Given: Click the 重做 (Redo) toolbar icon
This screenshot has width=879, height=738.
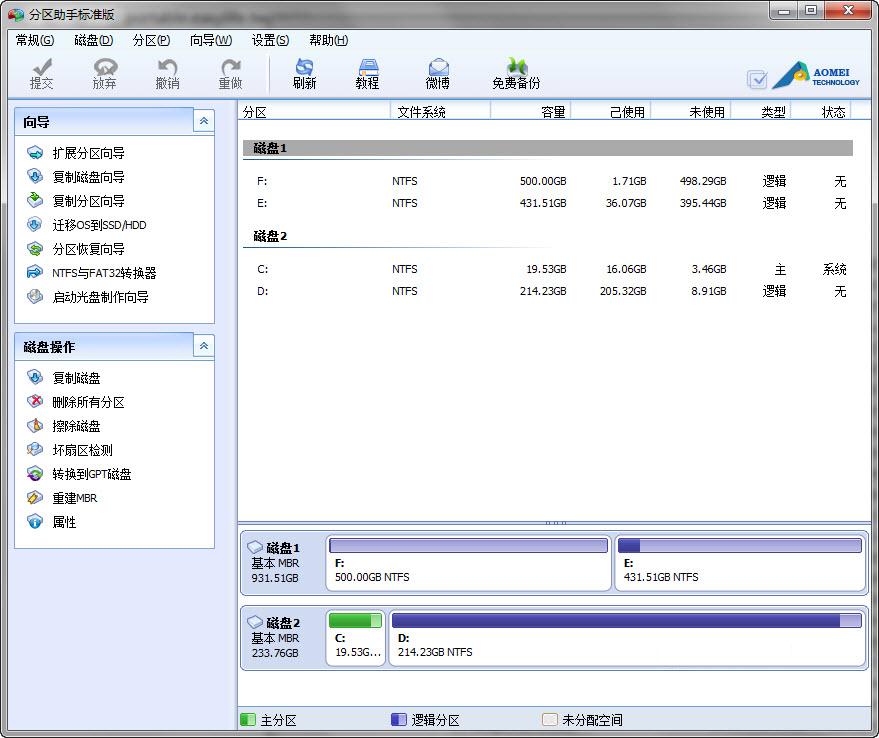Looking at the screenshot, I should coord(230,70).
